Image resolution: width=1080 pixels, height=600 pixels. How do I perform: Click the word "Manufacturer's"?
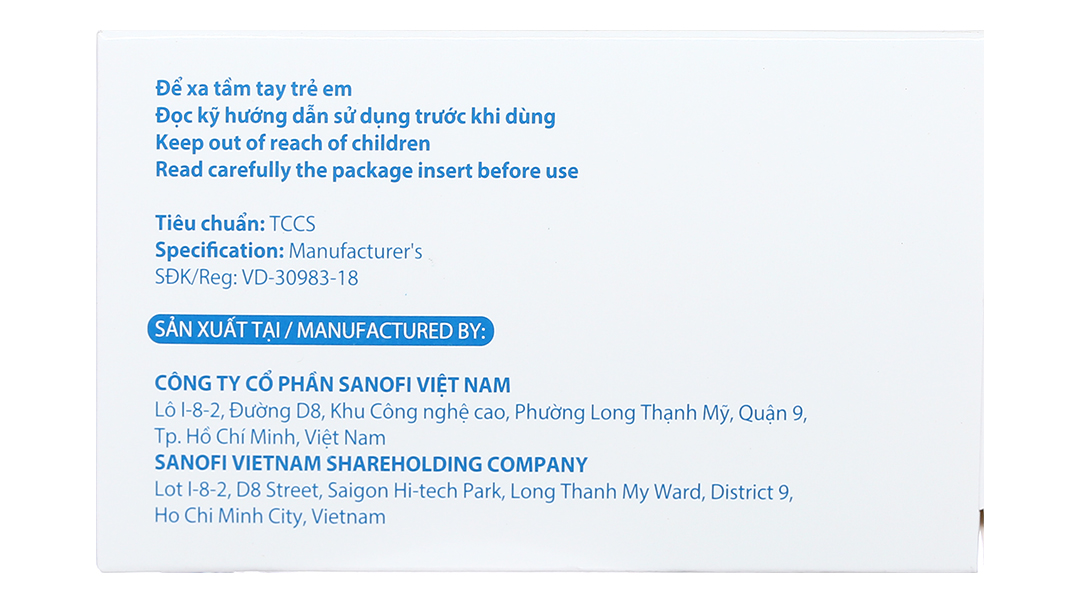356,251
